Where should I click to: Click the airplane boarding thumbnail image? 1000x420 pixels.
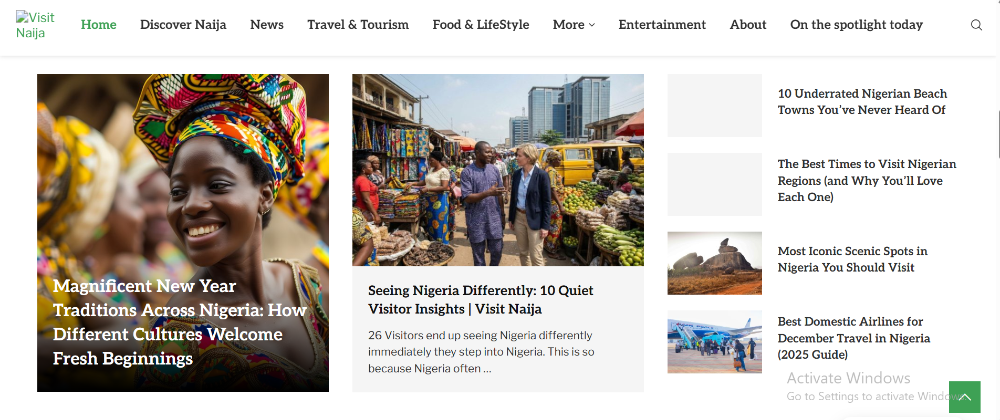714,342
